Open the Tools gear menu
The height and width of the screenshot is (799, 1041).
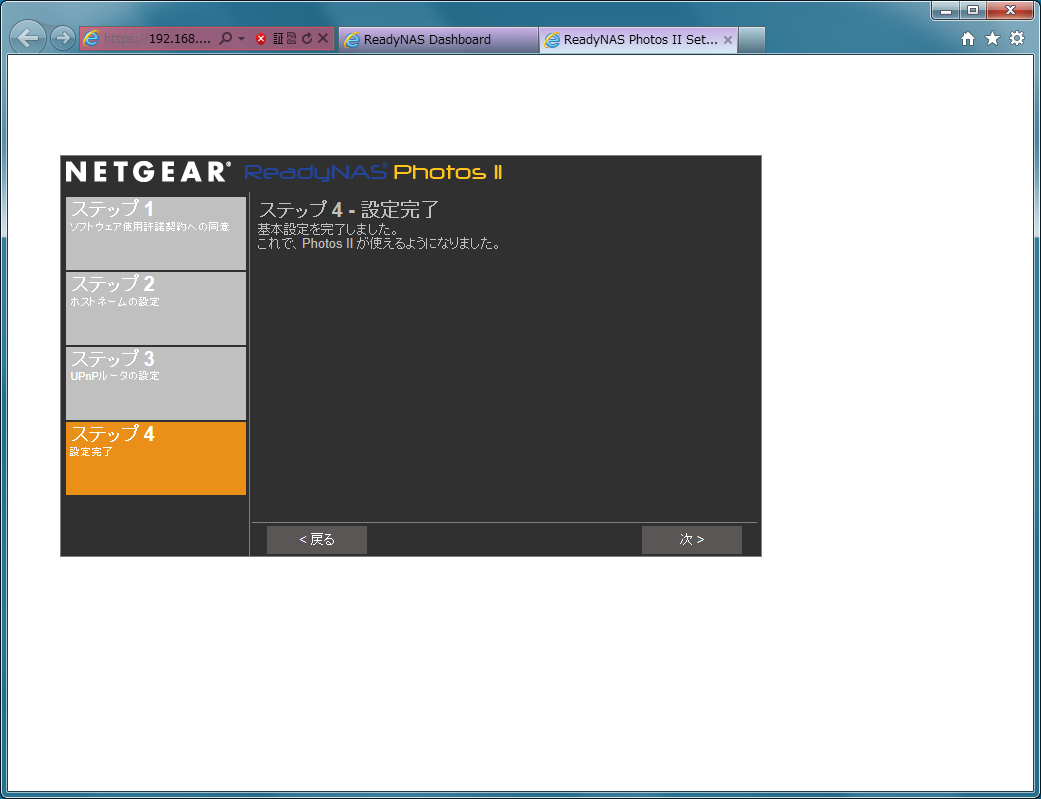1017,39
